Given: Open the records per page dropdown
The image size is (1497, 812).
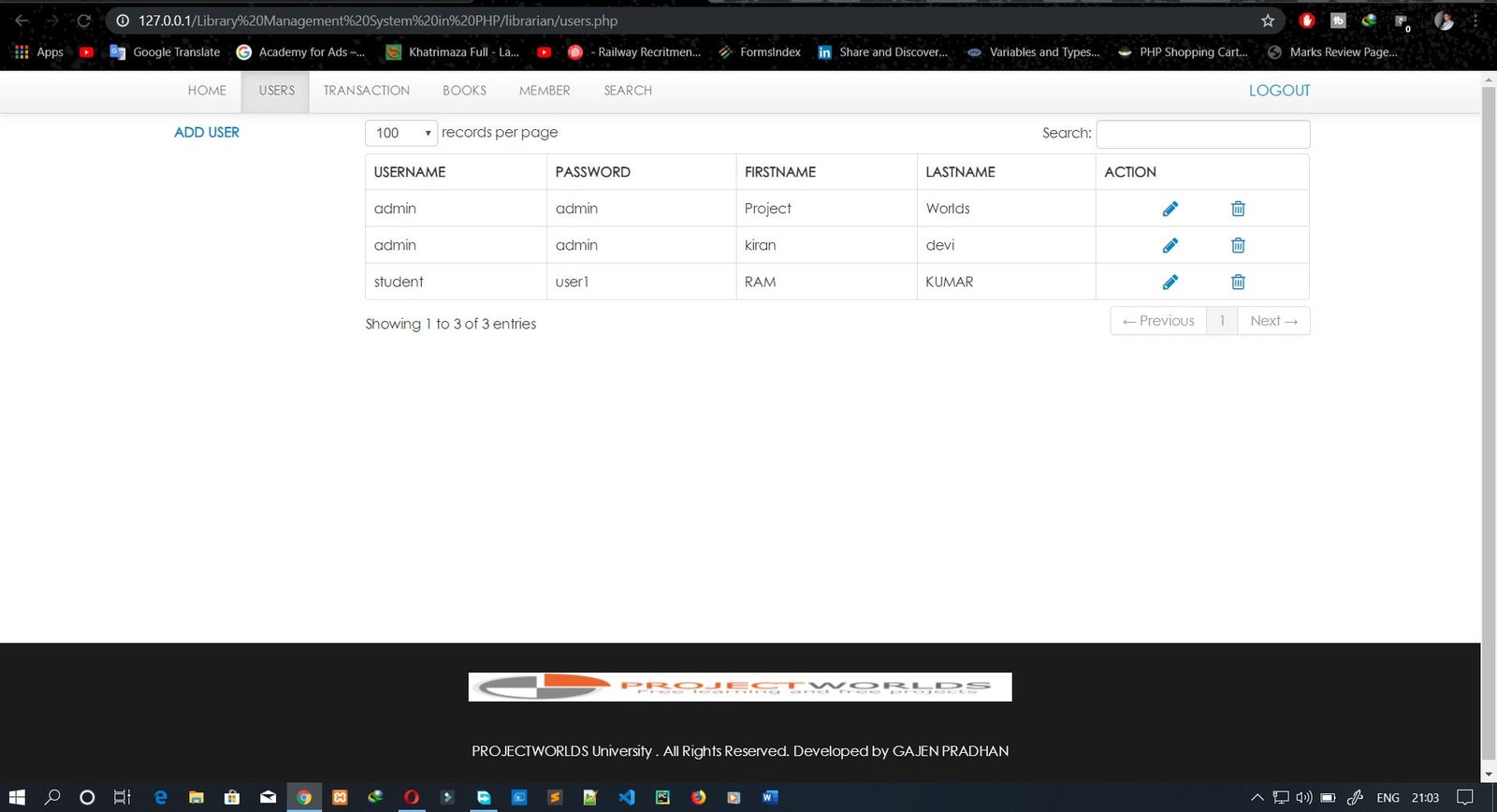Looking at the screenshot, I should tap(400, 133).
